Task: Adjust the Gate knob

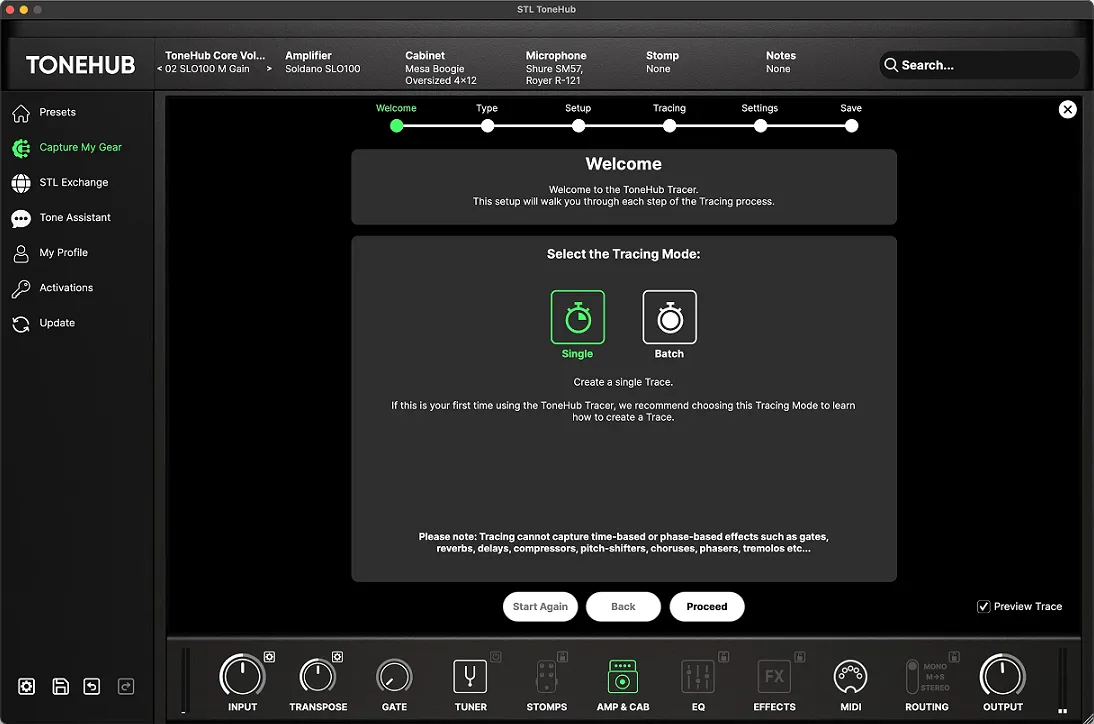Action: click(x=394, y=677)
